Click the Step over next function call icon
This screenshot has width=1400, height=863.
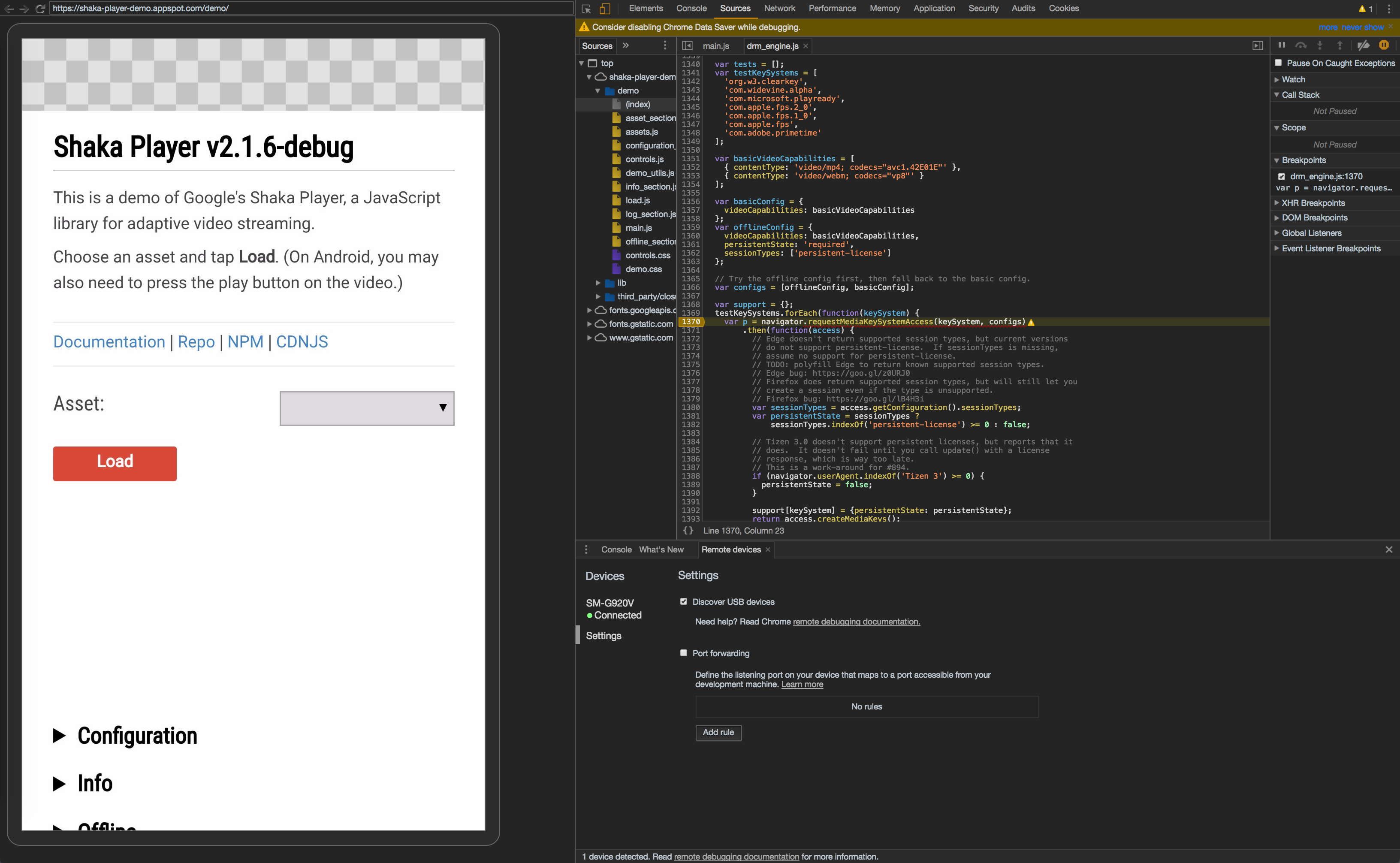1300,45
